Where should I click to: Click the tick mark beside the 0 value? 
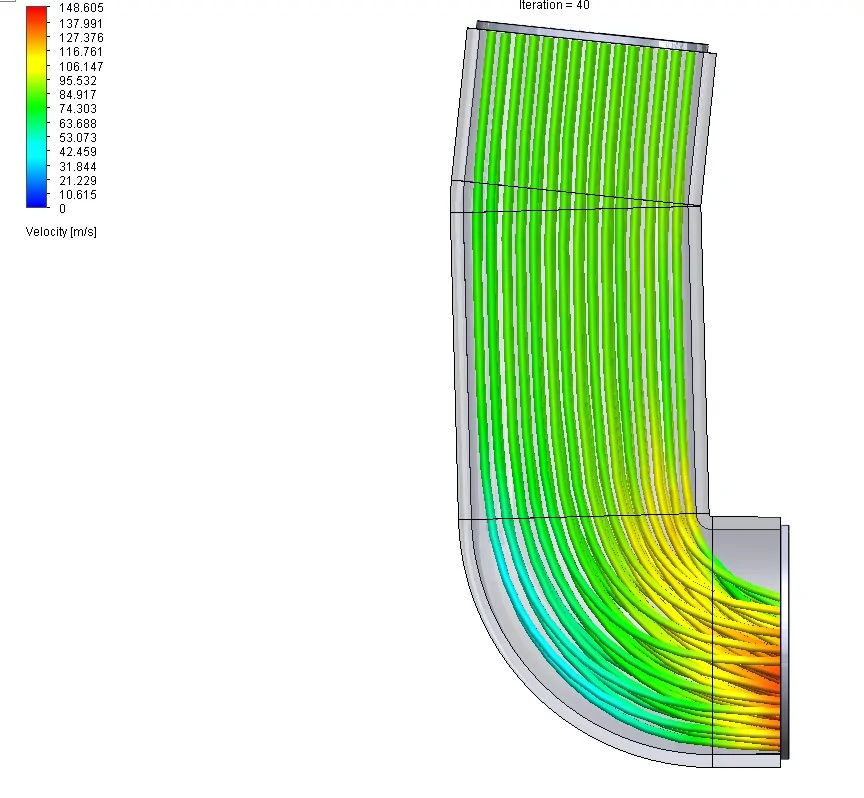[47, 209]
